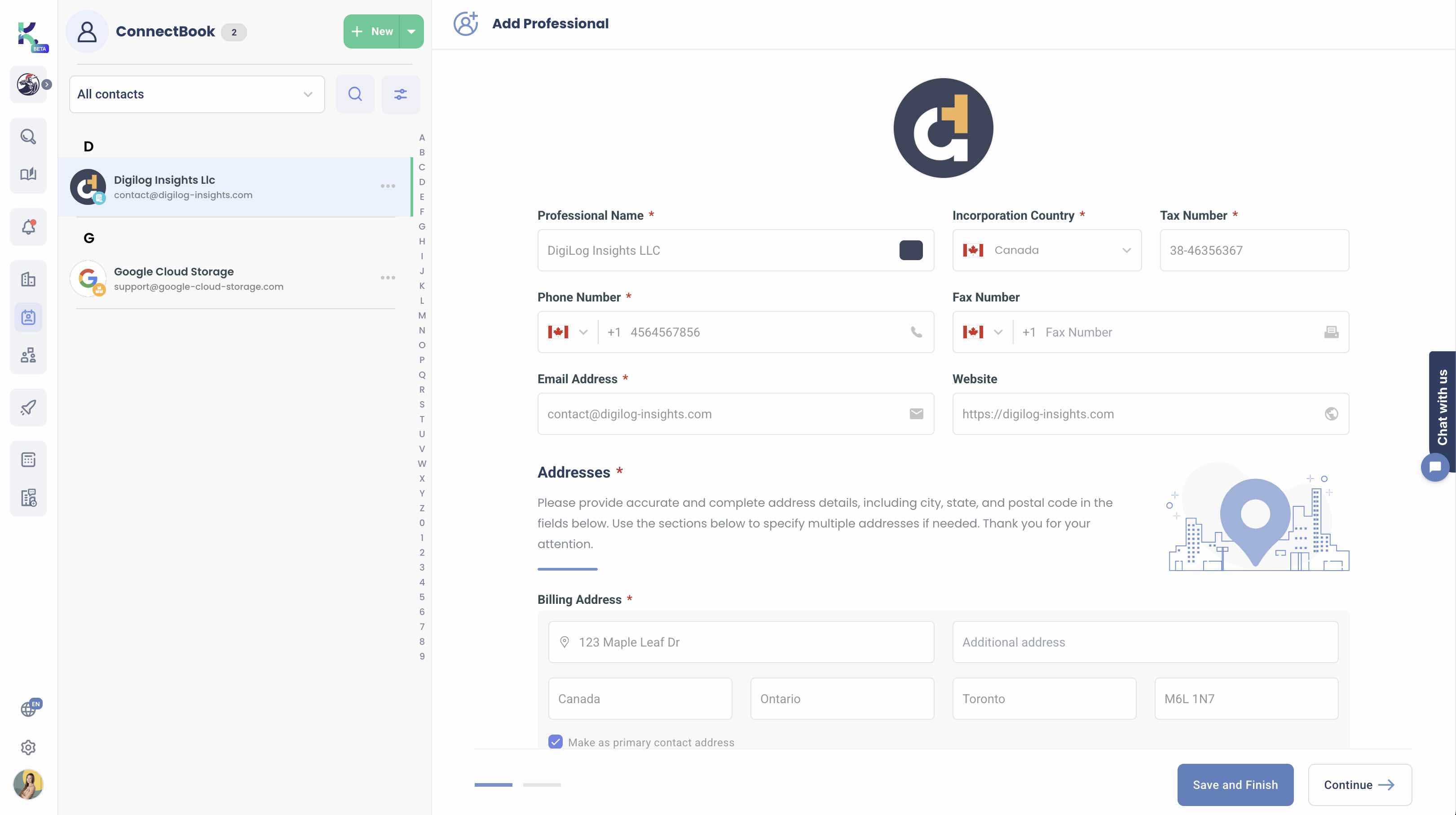This screenshot has height=815, width=1456.
Task: Expand the All contacts filter dropdown
Action: click(308, 94)
